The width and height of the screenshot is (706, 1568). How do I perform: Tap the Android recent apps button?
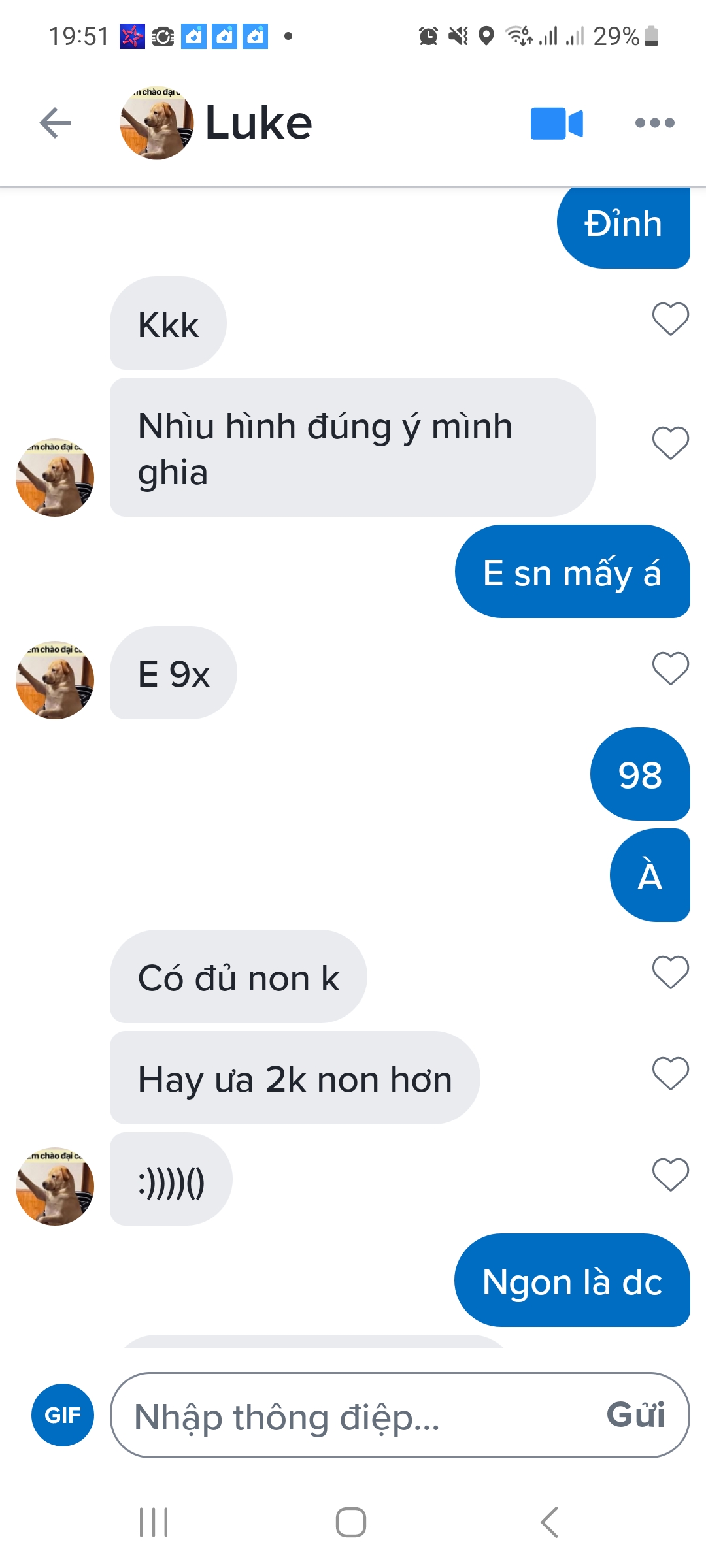[x=154, y=1522]
